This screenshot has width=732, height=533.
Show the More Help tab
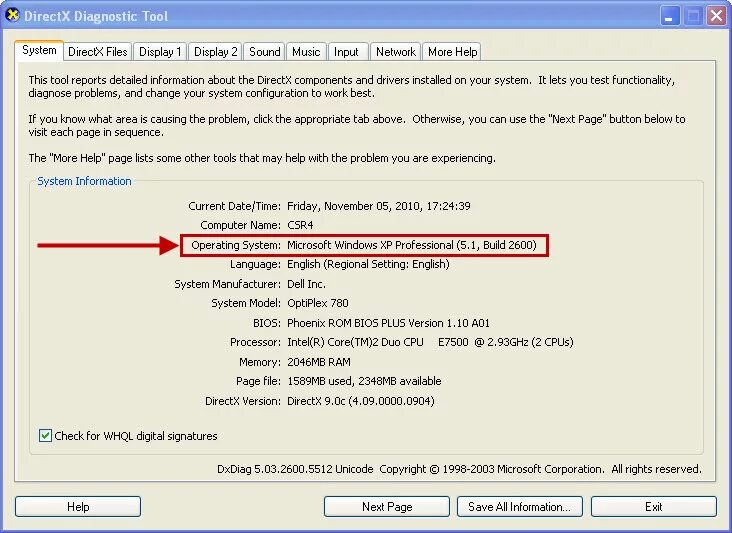(x=452, y=52)
